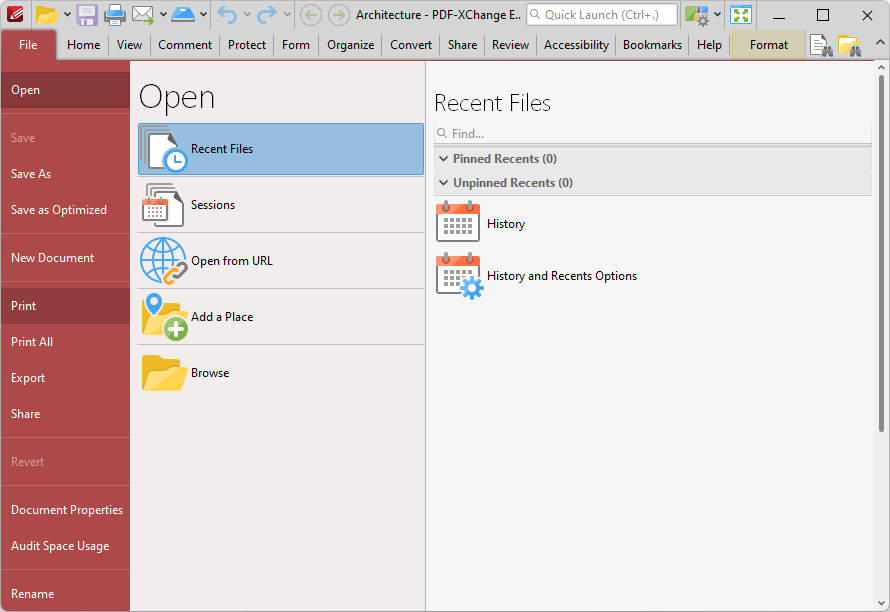
Task: Select Print in the File sidebar
Action: (x=65, y=306)
